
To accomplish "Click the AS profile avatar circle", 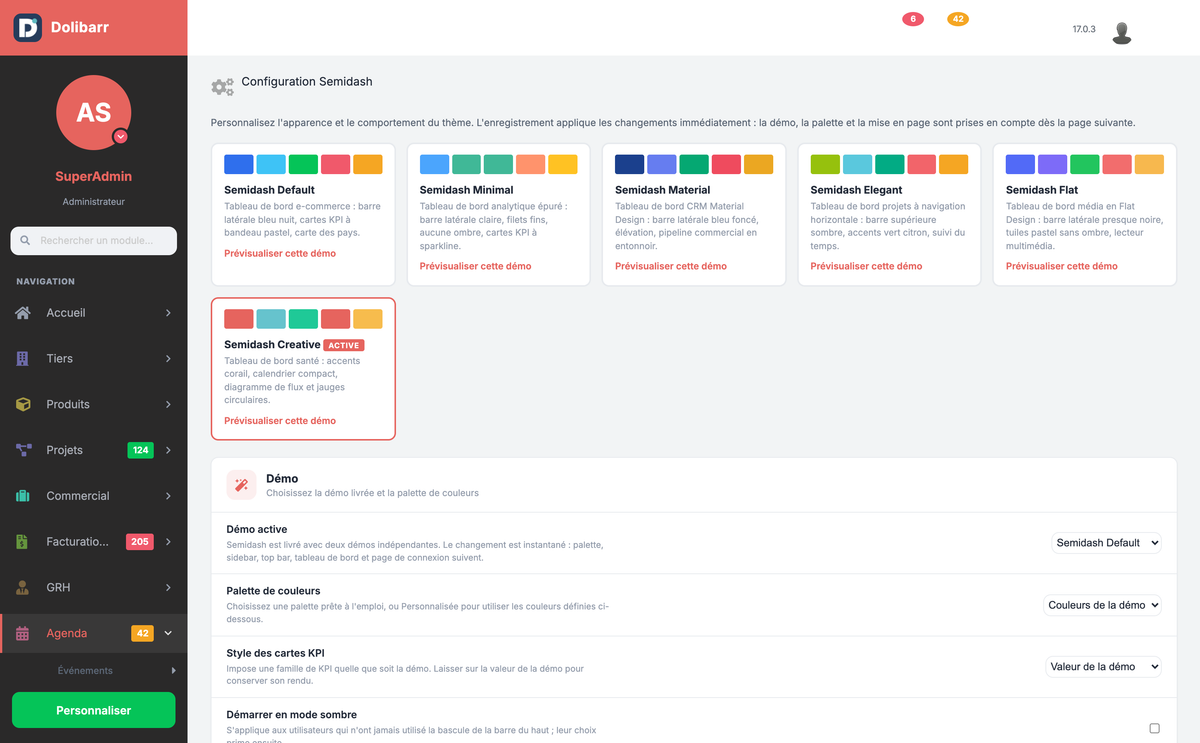I will click(94, 112).
